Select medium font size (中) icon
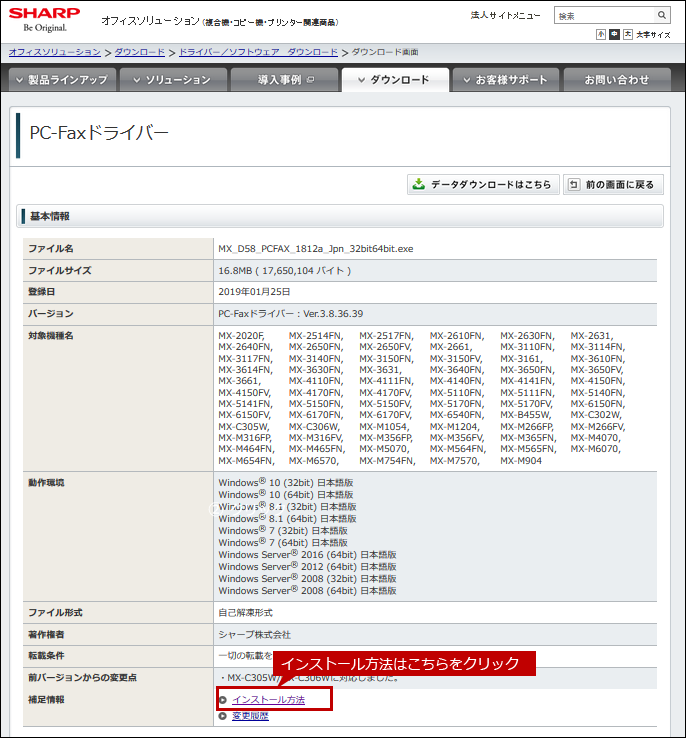This screenshot has width=686, height=738. coord(614,34)
